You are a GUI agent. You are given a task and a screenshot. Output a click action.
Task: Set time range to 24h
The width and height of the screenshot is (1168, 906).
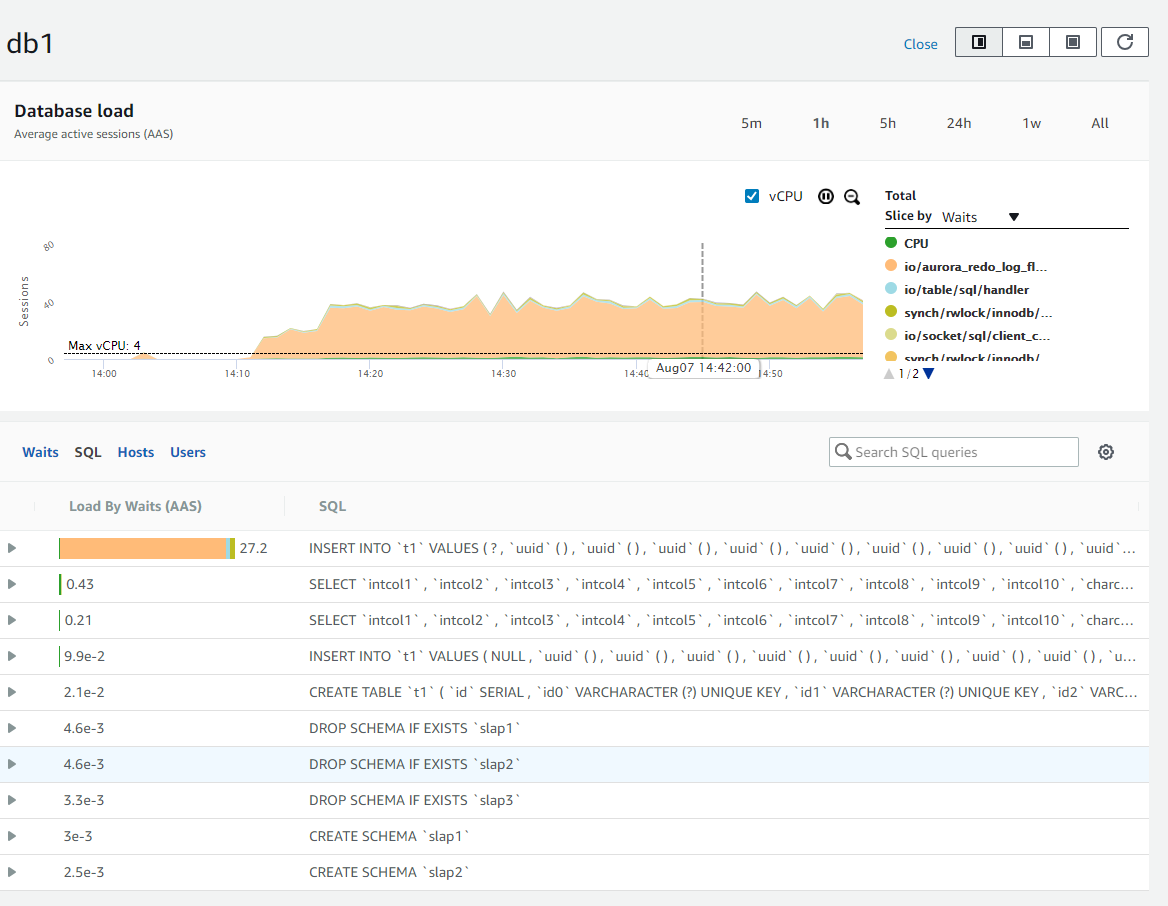[959, 123]
